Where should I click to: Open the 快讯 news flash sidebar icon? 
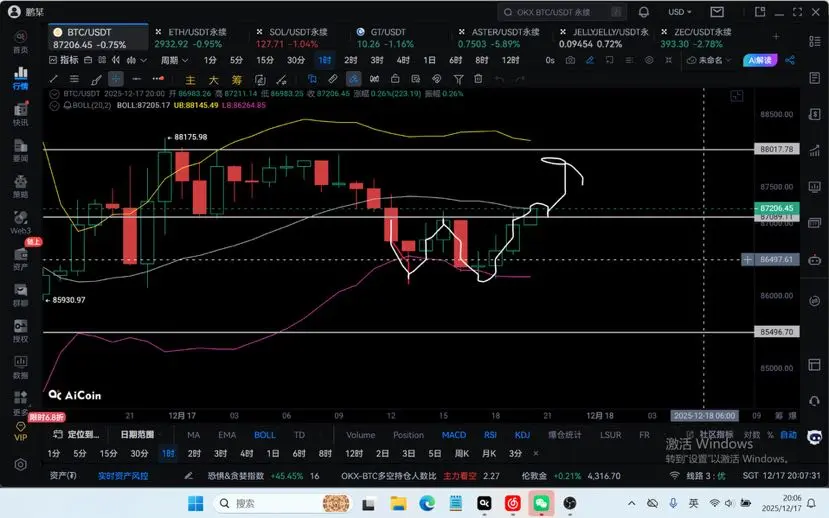pos(20,114)
